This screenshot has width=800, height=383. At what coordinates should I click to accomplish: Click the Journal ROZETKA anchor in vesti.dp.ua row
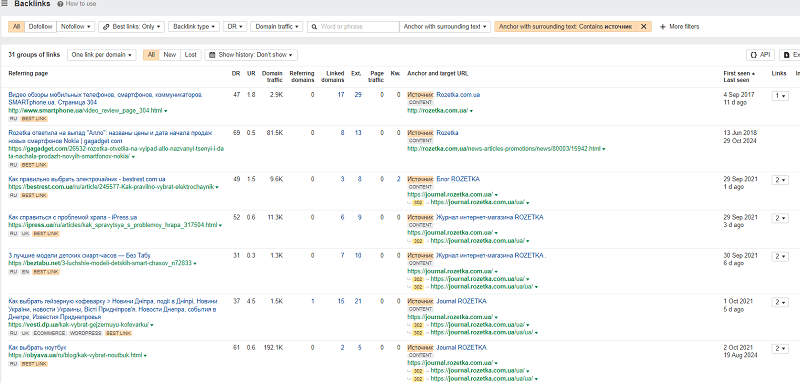(x=461, y=301)
